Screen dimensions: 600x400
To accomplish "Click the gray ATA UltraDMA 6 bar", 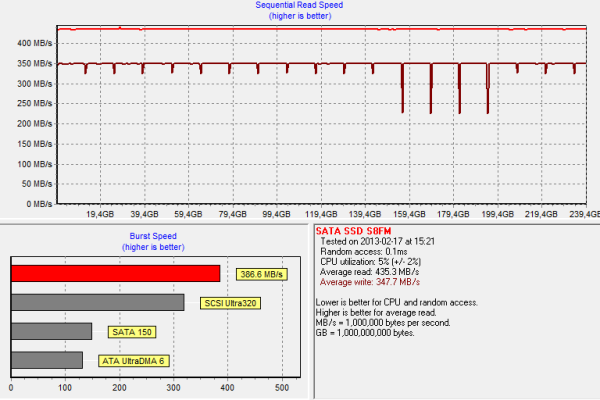I will 47,360.
